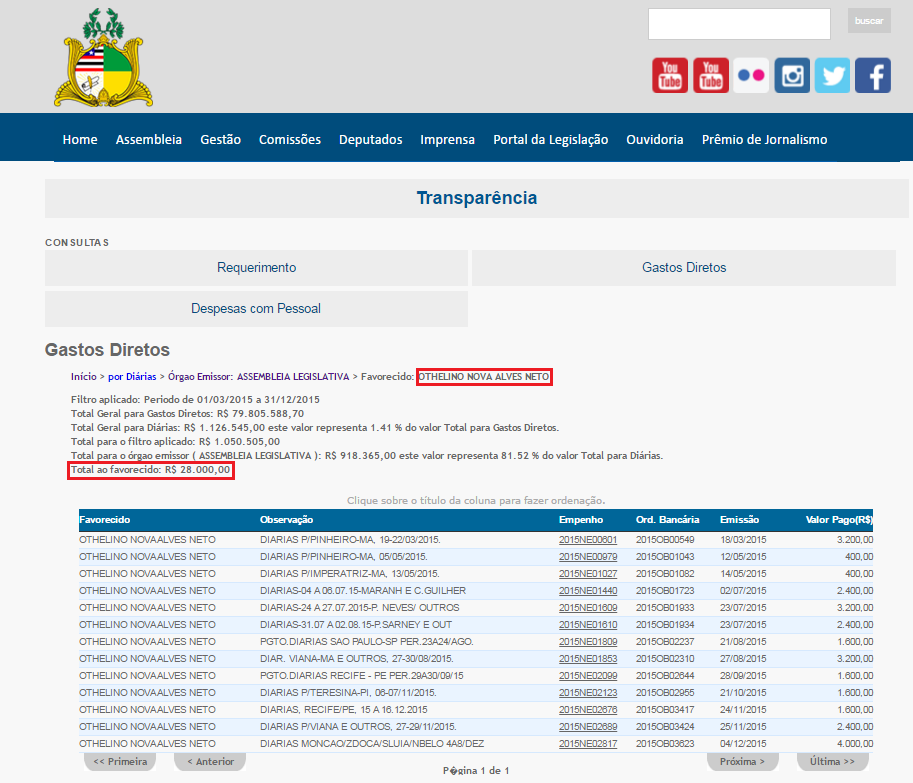
Task: Select the Requerimento consulta button
Action: point(256,268)
